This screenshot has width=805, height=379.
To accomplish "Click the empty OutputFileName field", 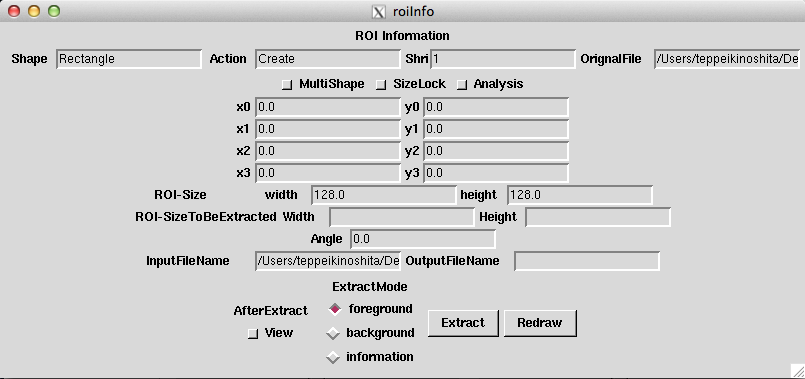I will 587,261.
